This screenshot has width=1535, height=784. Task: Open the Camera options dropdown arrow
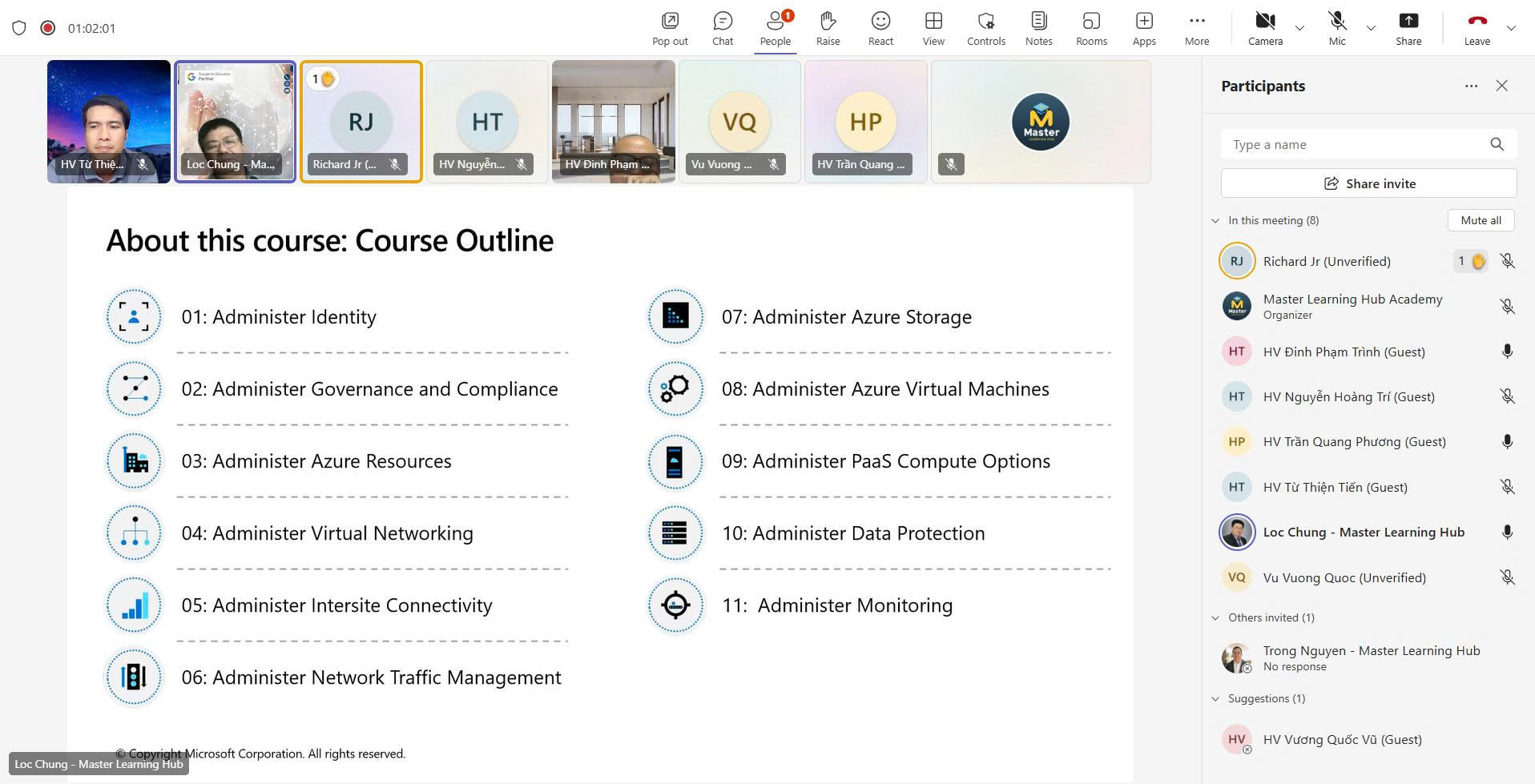(1299, 28)
